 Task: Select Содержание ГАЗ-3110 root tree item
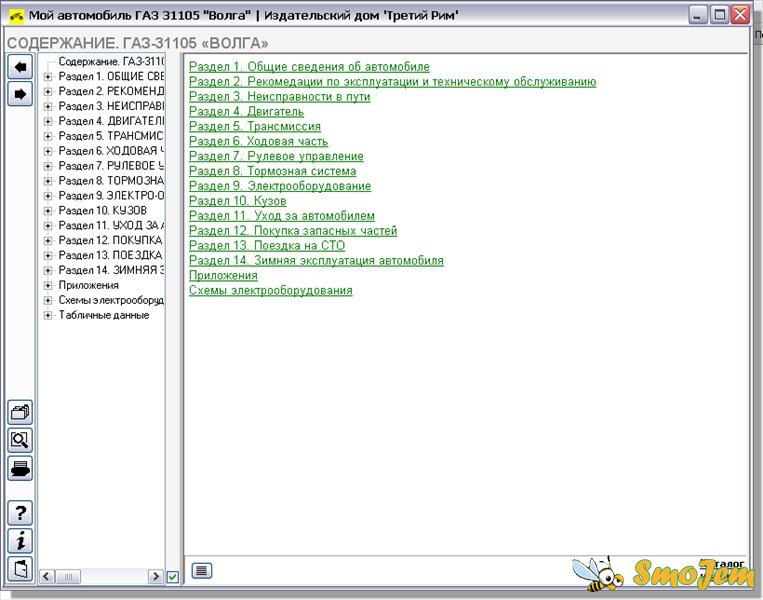111,61
